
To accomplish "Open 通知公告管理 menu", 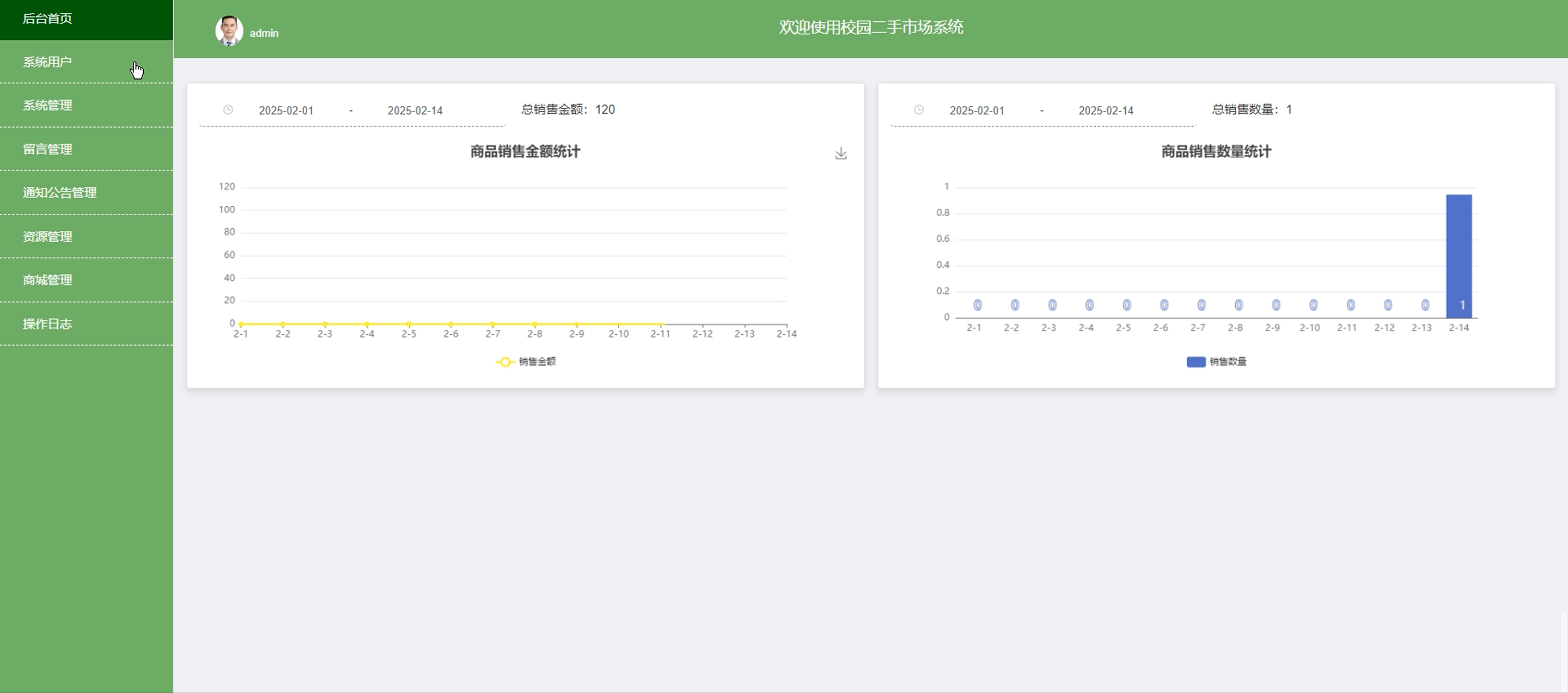I will pos(60,193).
